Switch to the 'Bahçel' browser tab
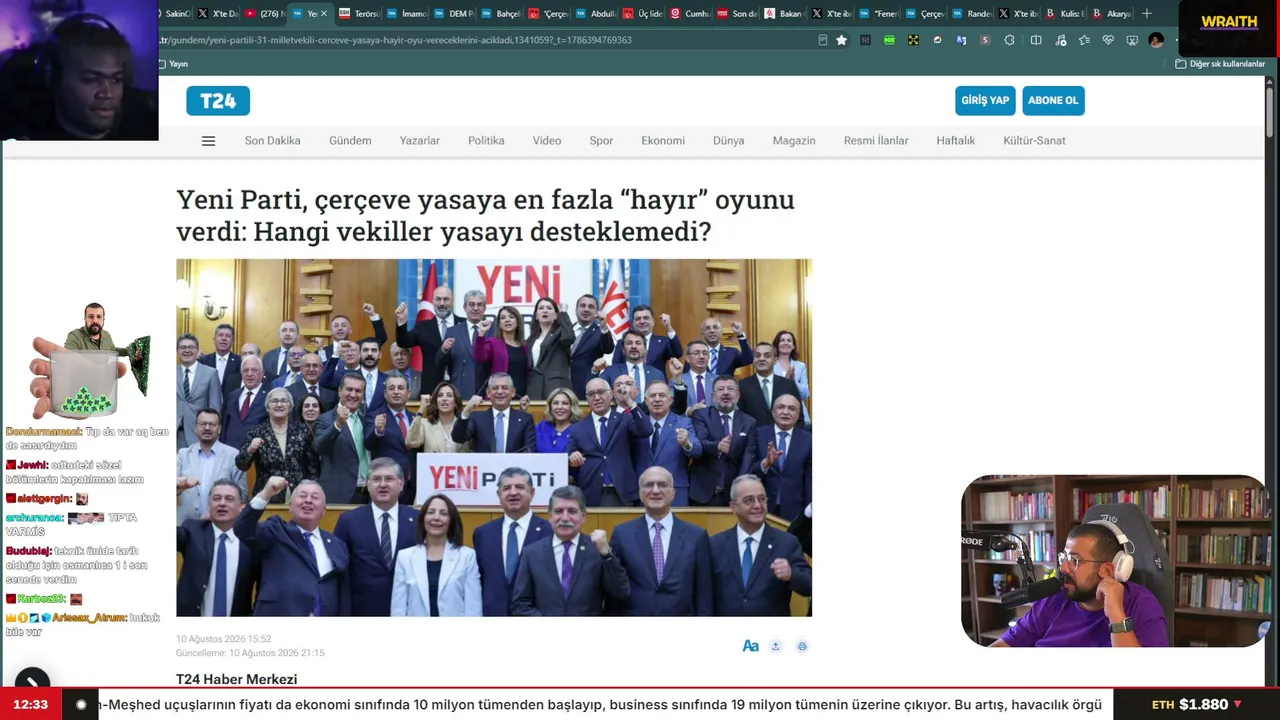The image size is (1280, 720). (x=502, y=14)
